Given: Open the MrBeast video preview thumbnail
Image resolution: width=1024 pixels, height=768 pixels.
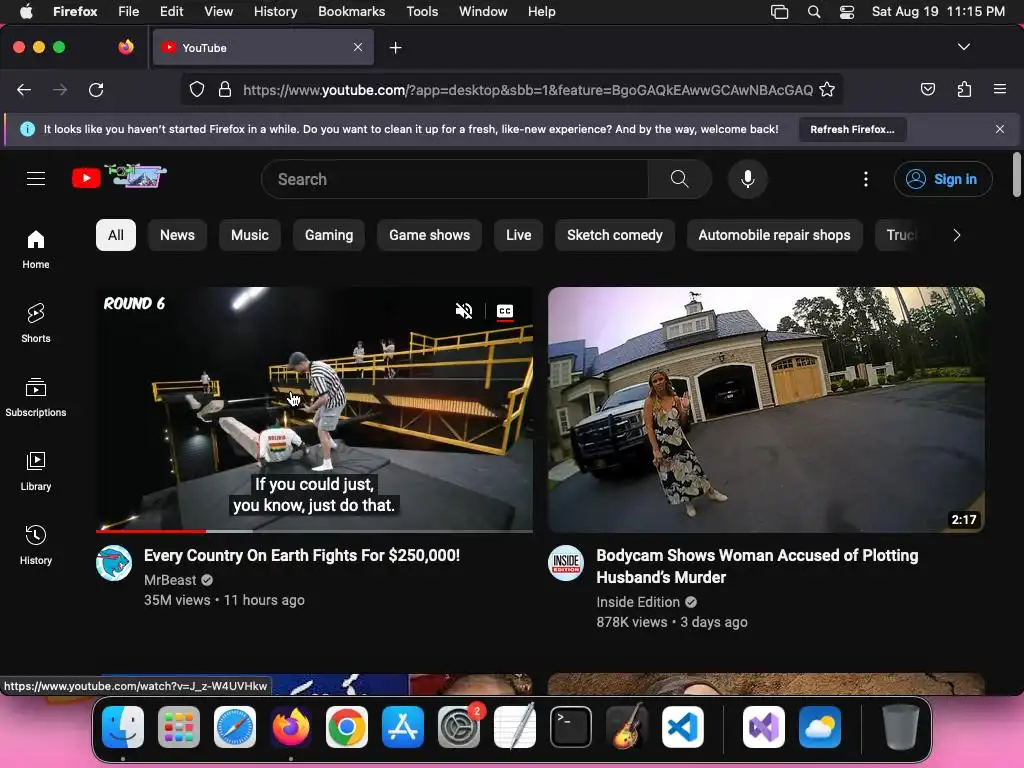Looking at the screenshot, I should 314,409.
